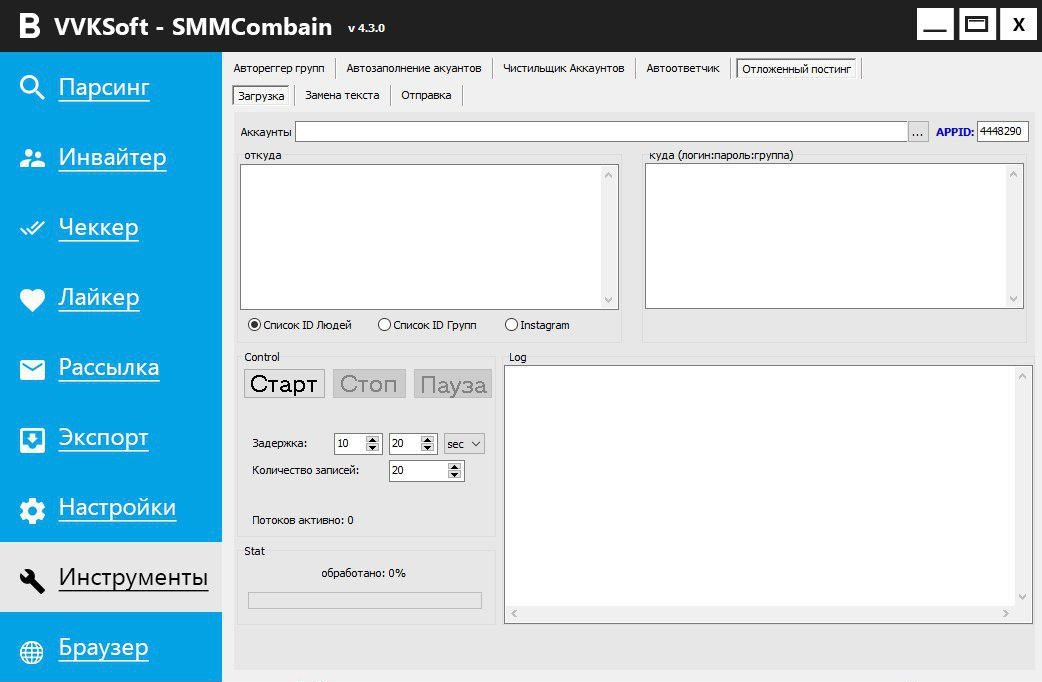1042x682 pixels.
Task: Open the Замена текста sub-tab
Action: (342, 96)
